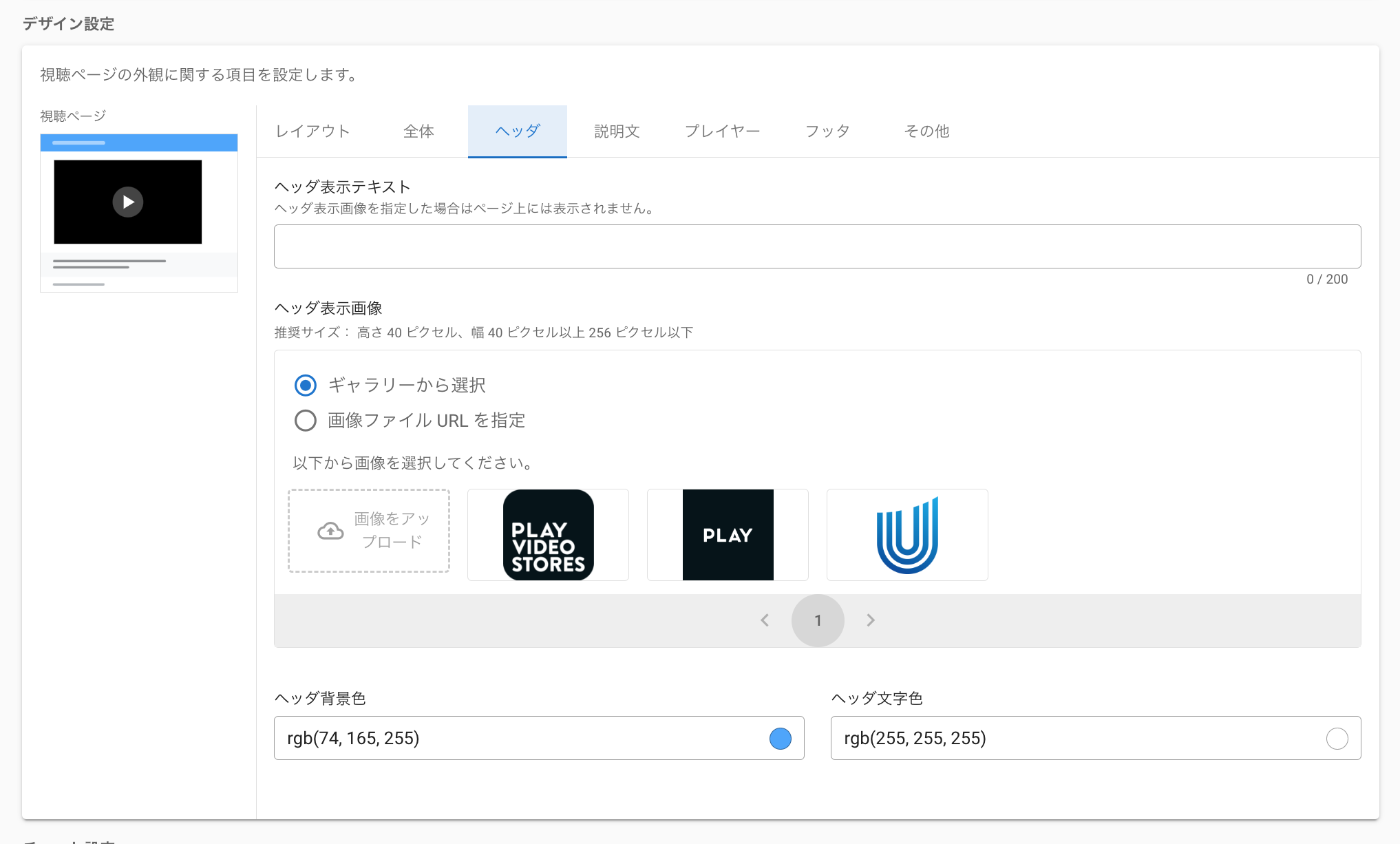Switch to the プレイヤー tab

click(x=722, y=131)
